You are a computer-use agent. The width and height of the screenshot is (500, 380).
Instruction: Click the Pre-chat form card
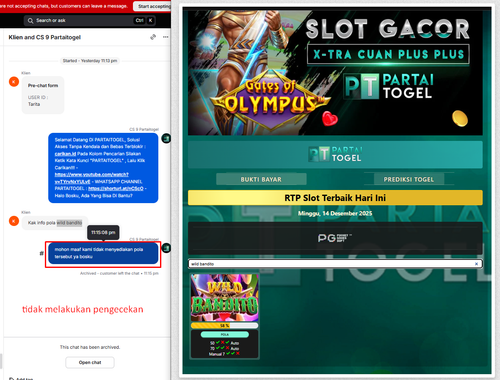pyautogui.click(x=43, y=95)
